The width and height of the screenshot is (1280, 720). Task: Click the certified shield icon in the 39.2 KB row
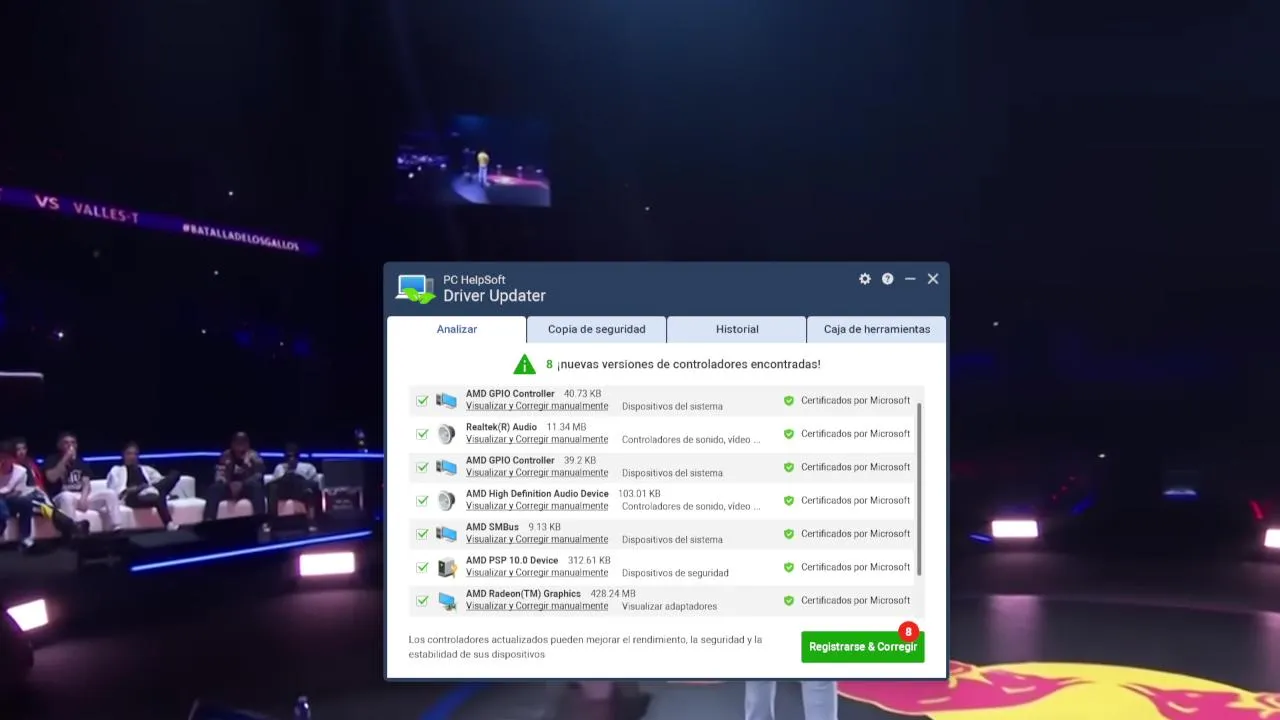pos(789,467)
